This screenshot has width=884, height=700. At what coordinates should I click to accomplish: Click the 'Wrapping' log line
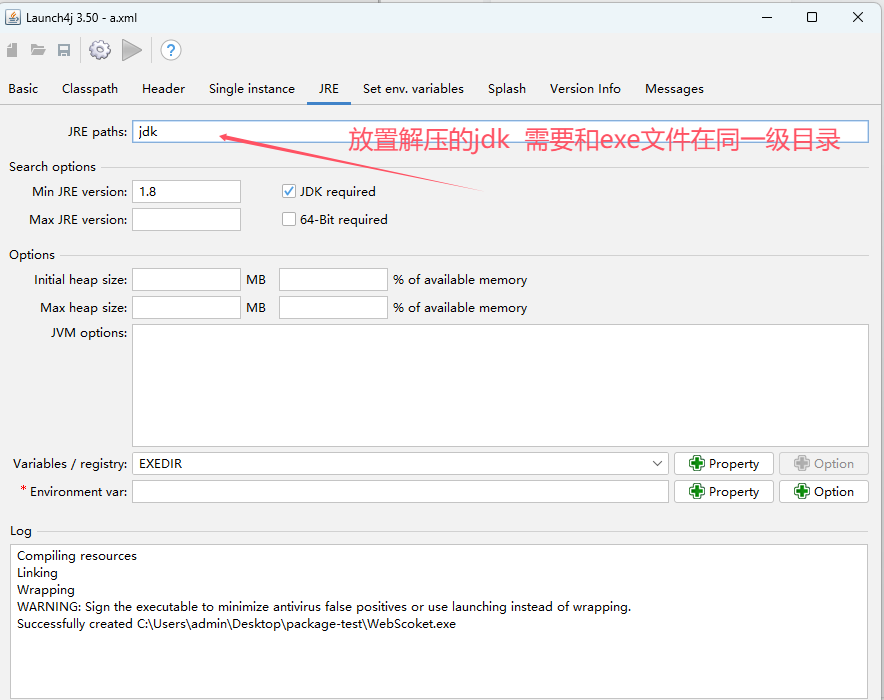(46, 590)
